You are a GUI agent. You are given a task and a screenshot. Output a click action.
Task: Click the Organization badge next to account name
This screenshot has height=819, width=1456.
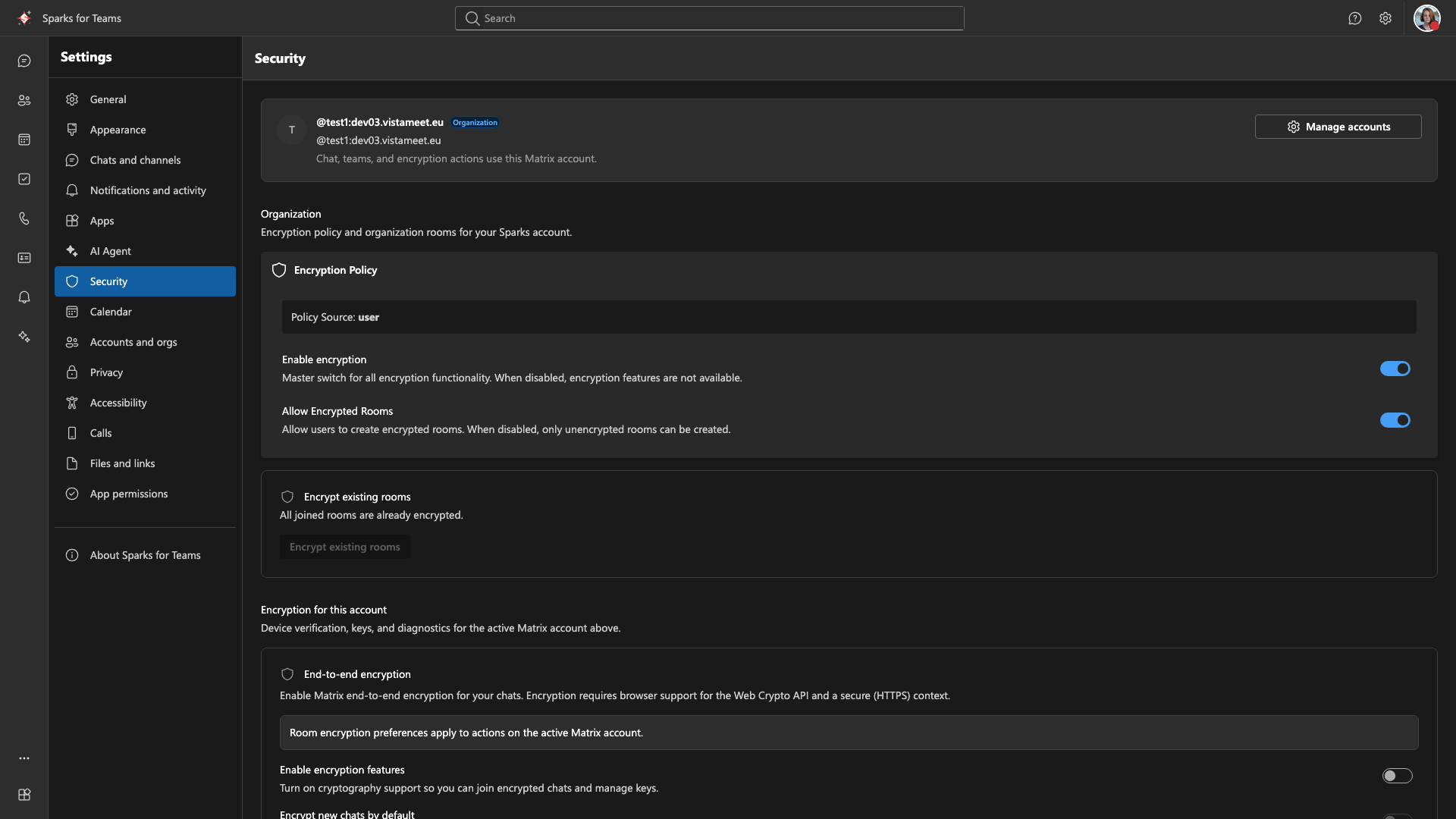point(475,122)
